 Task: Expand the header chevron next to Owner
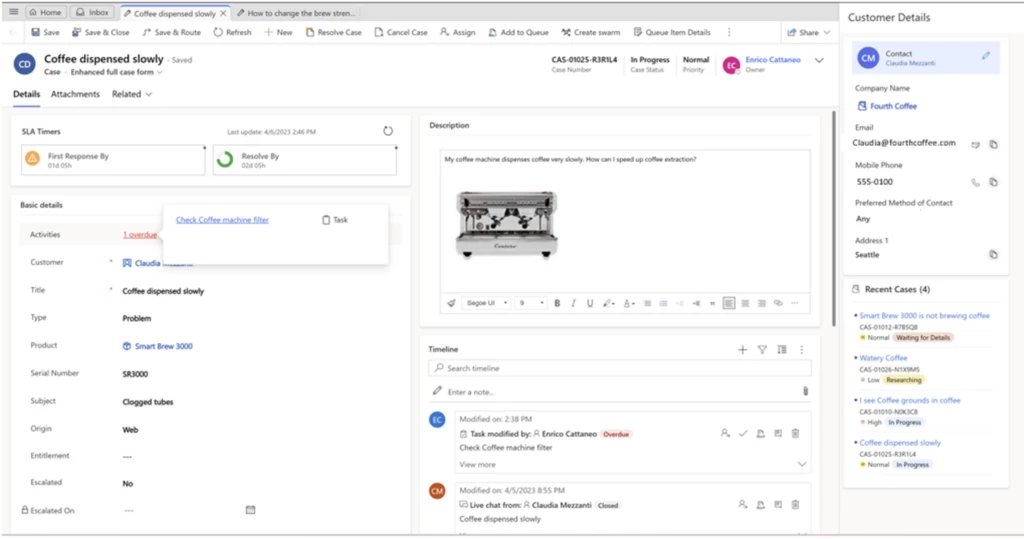coord(819,61)
